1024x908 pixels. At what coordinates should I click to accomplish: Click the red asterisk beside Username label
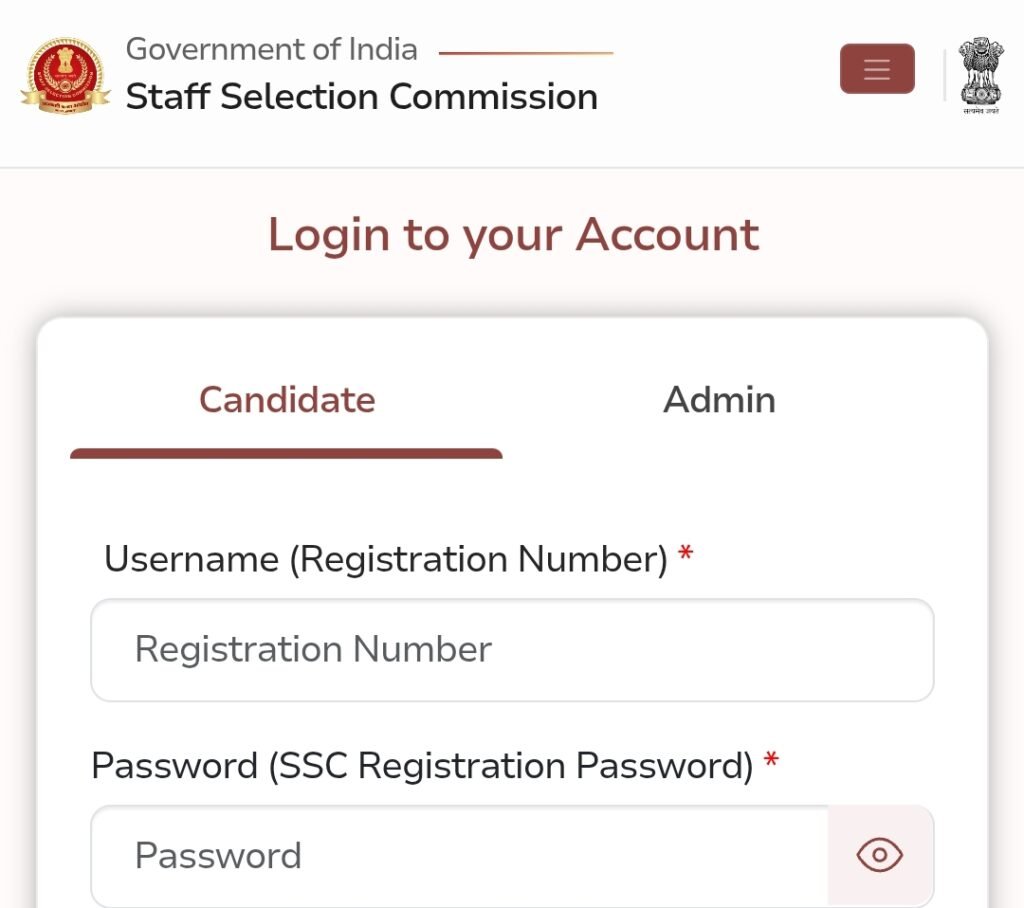click(685, 554)
